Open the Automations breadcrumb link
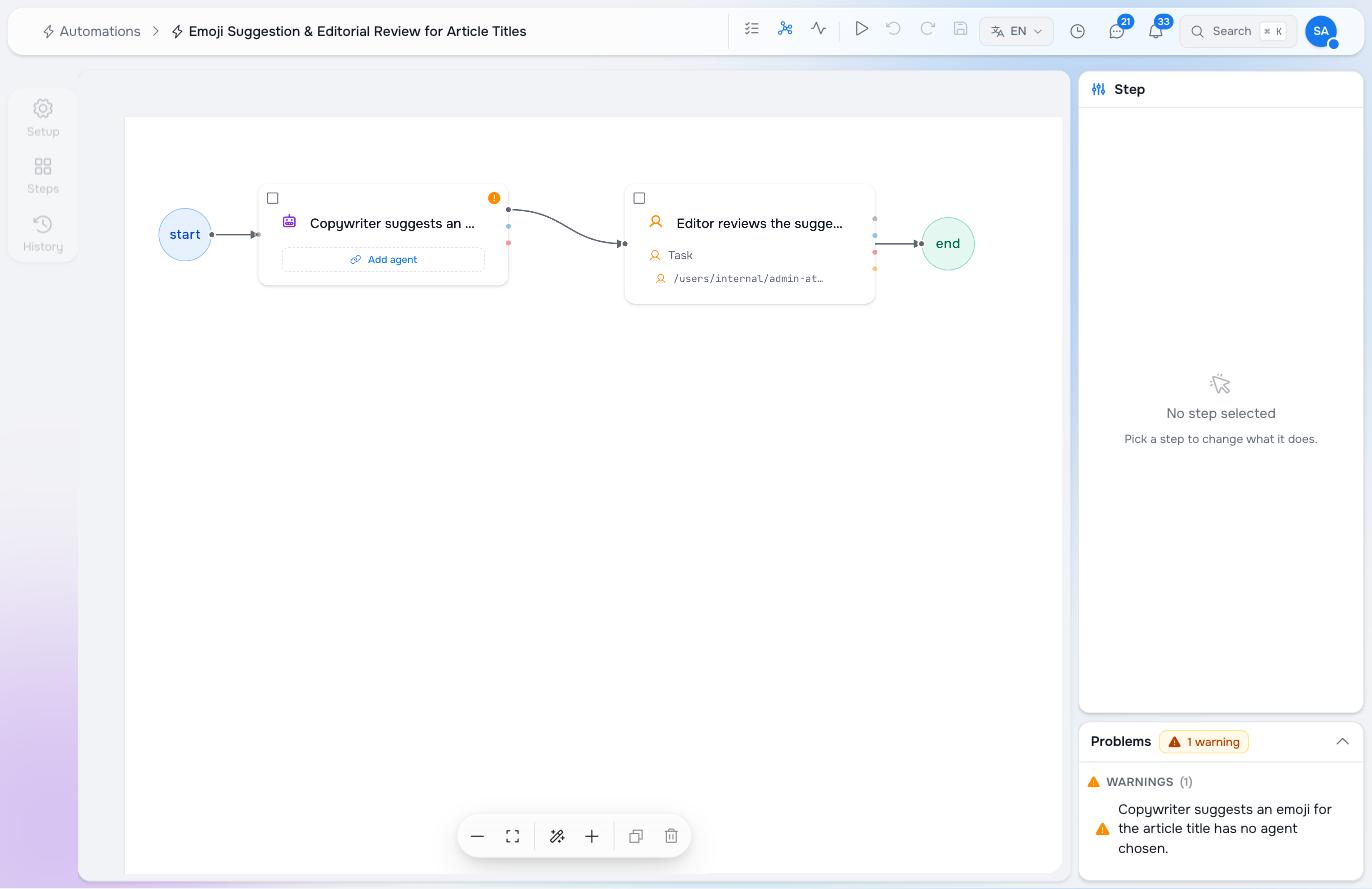Image resolution: width=1372 pixels, height=889 pixels. click(91, 31)
